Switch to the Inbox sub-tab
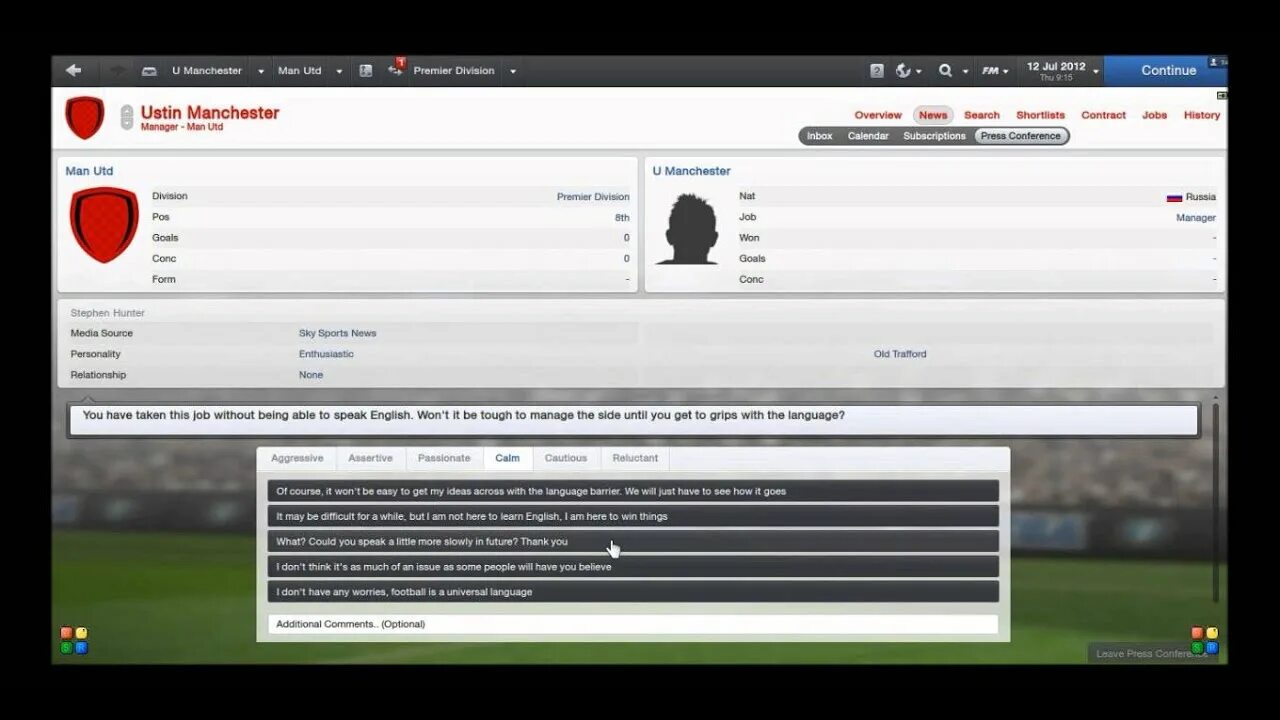Image resolution: width=1280 pixels, height=720 pixels. 820,136
